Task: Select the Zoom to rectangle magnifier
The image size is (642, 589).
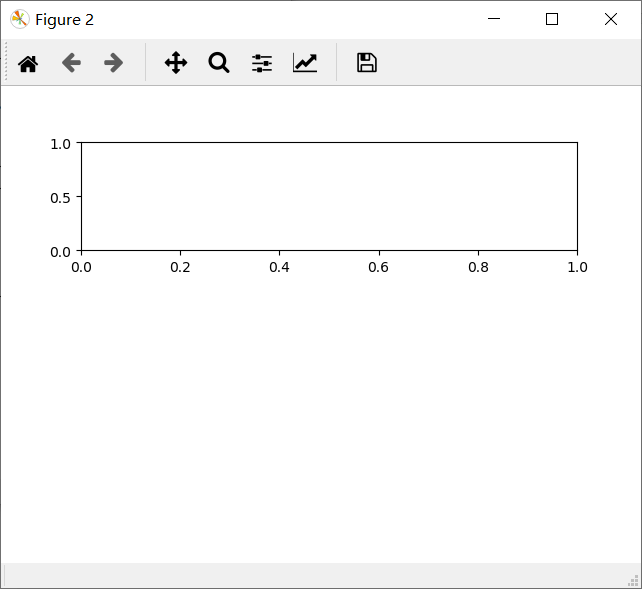Action: click(219, 63)
